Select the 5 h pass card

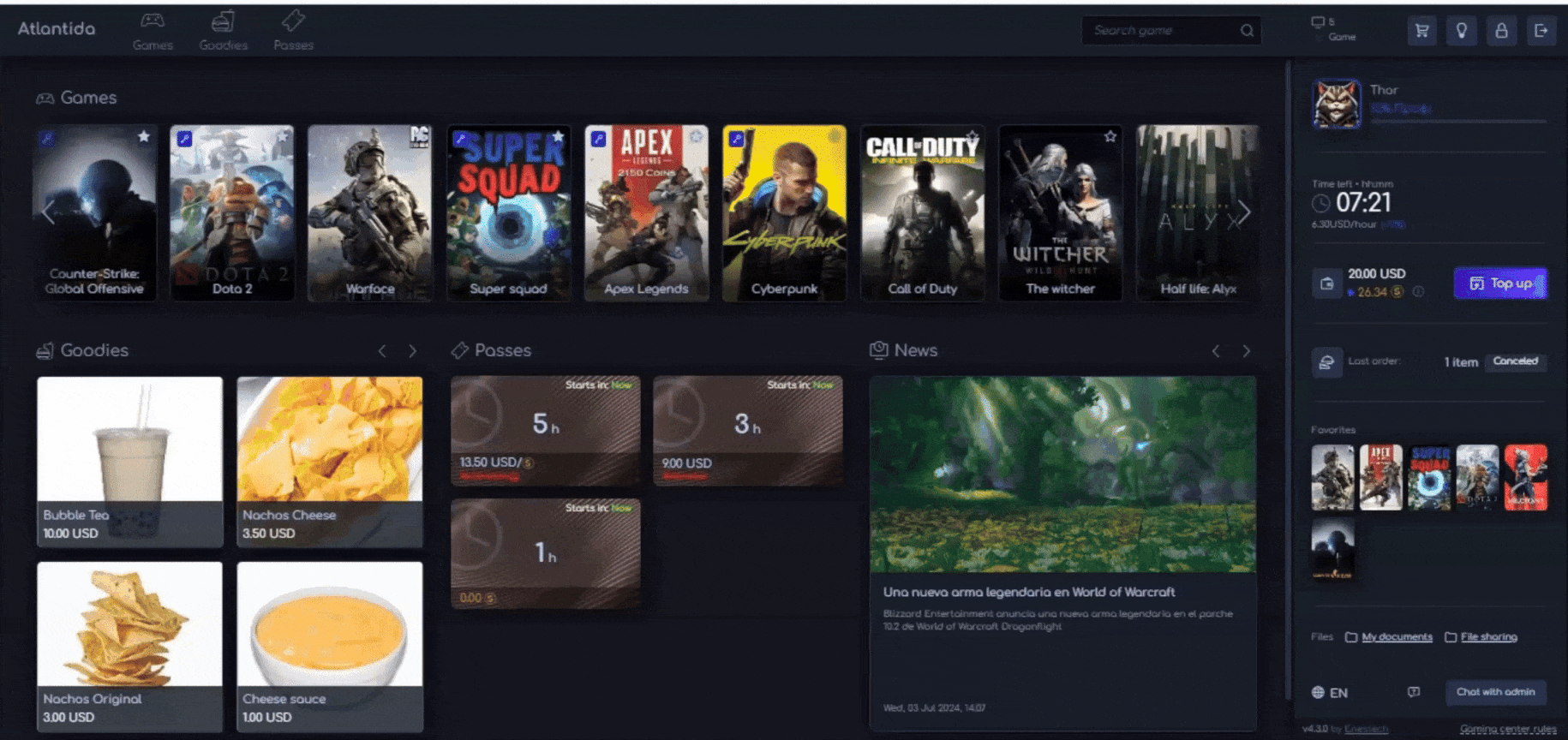pyautogui.click(x=546, y=431)
